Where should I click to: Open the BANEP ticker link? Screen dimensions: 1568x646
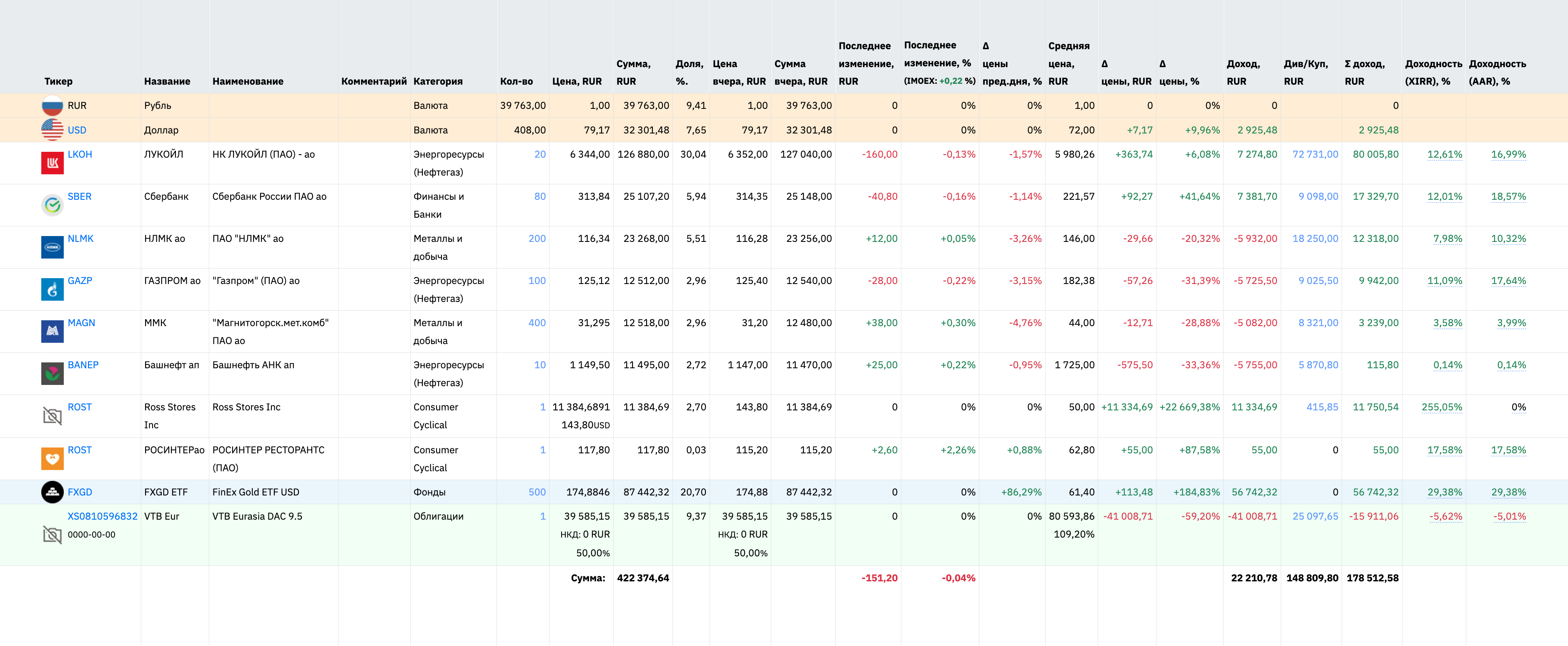pyautogui.click(x=83, y=365)
